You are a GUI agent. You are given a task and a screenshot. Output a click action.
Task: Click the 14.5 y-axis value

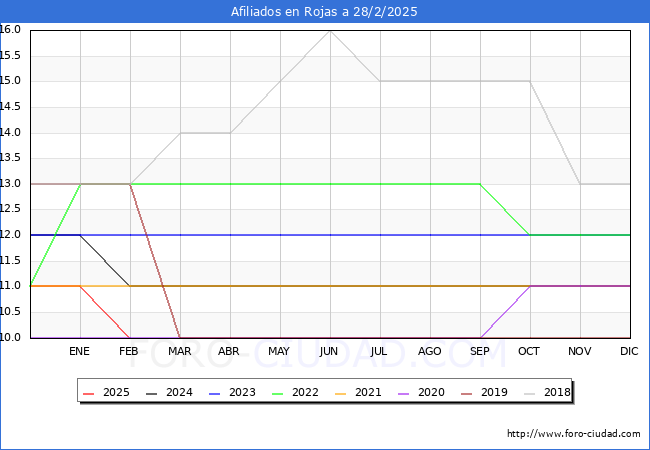pyautogui.click(x=10, y=106)
